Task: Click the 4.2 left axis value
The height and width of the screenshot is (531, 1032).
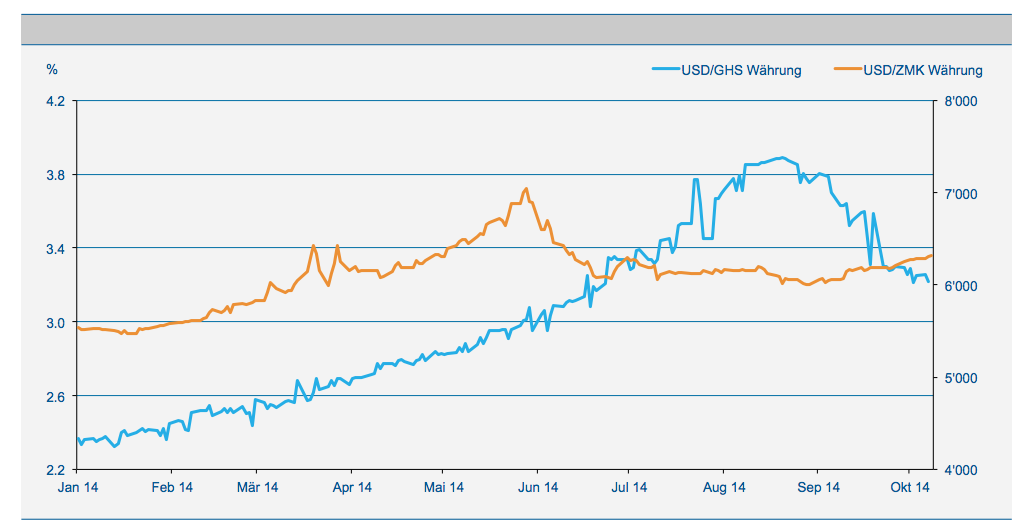Action: pos(55,101)
